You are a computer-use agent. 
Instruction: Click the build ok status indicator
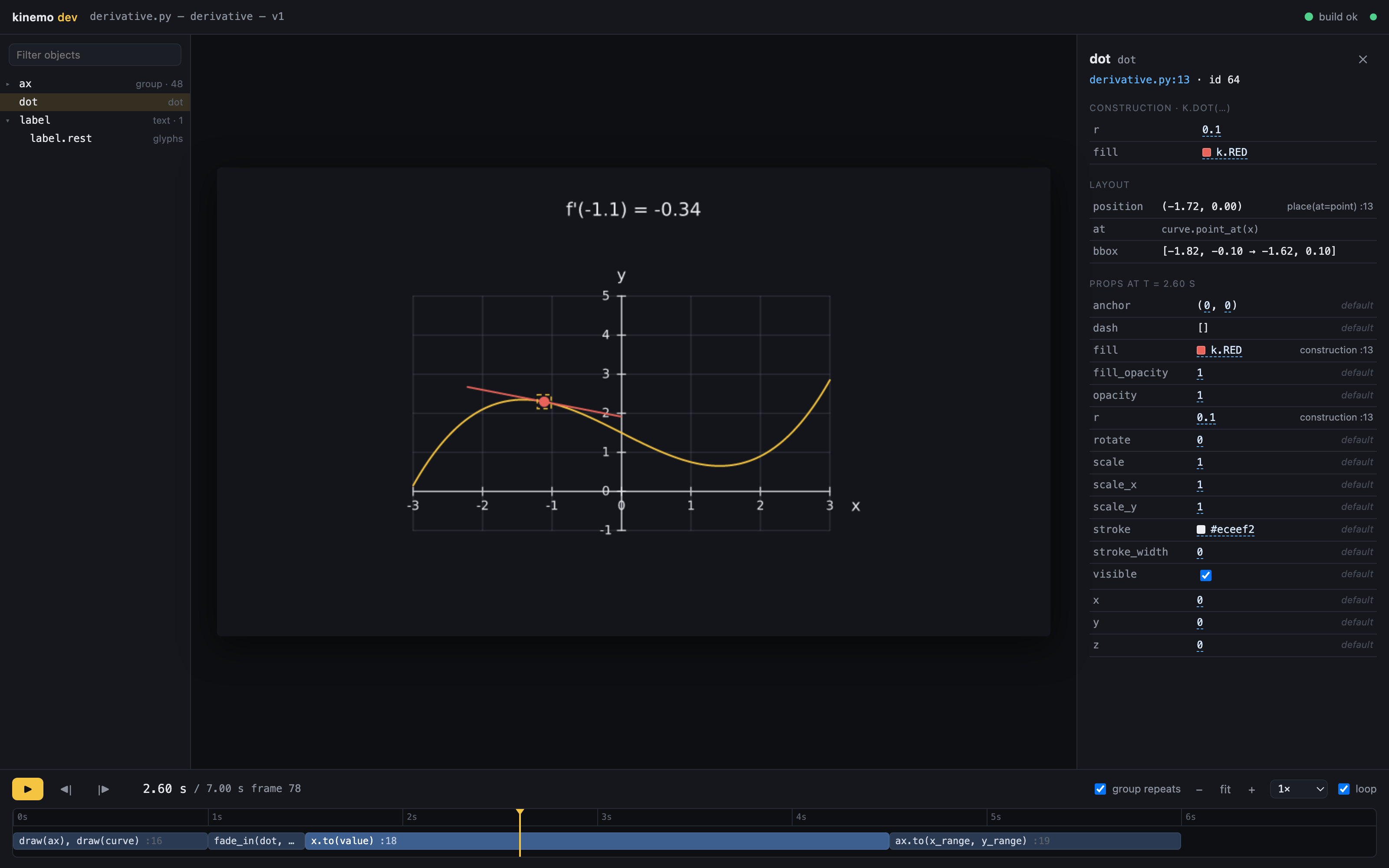pos(1331,16)
